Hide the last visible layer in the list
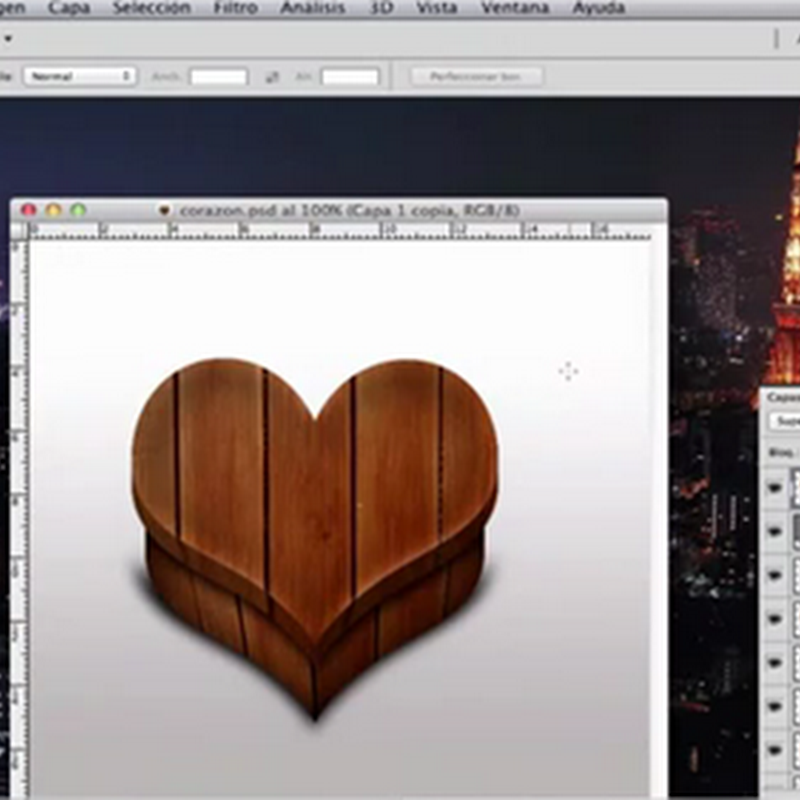Viewport: 800px width, 800px height. pyautogui.click(x=775, y=749)
